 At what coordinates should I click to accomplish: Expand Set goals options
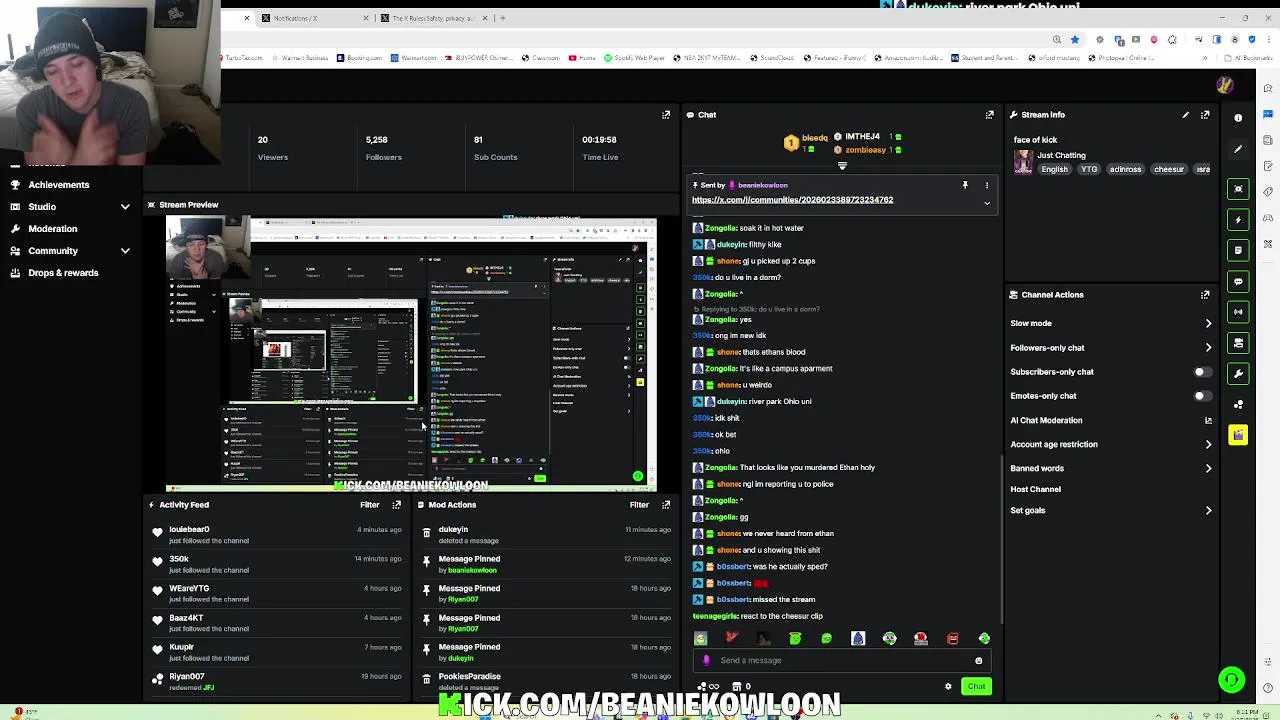coord(1208,511)
